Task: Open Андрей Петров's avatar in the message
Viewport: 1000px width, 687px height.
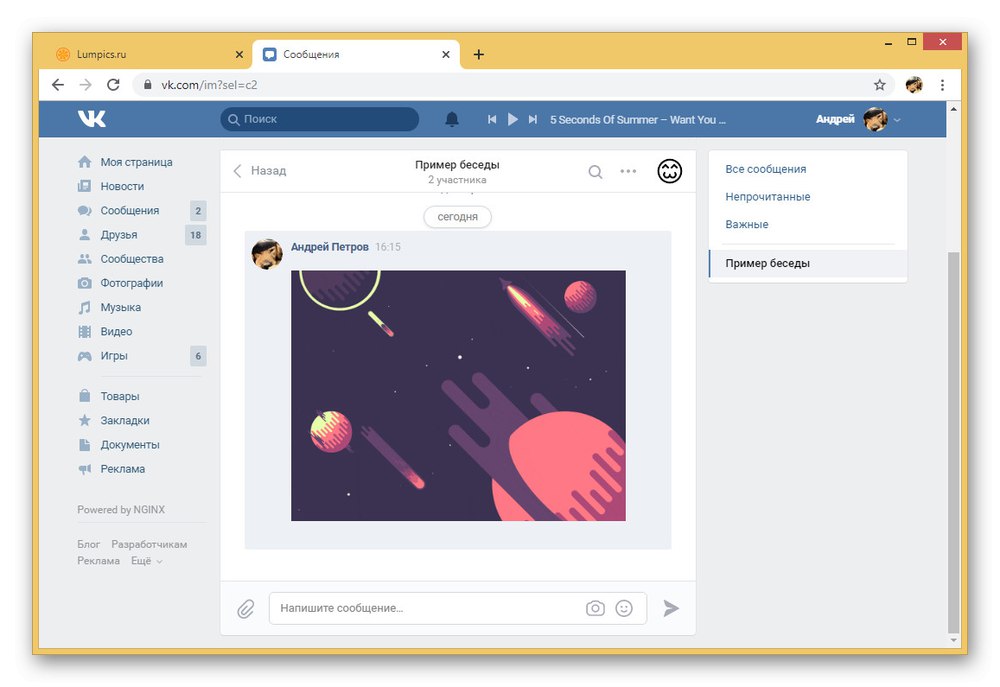Action: tap(267, 254)
